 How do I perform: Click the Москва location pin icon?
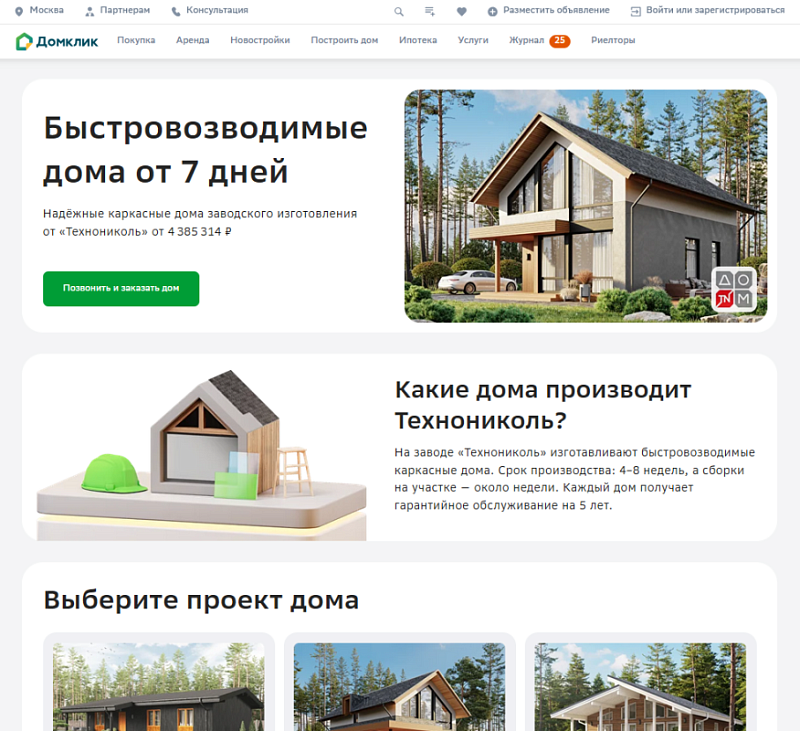[x=19, y=11]
